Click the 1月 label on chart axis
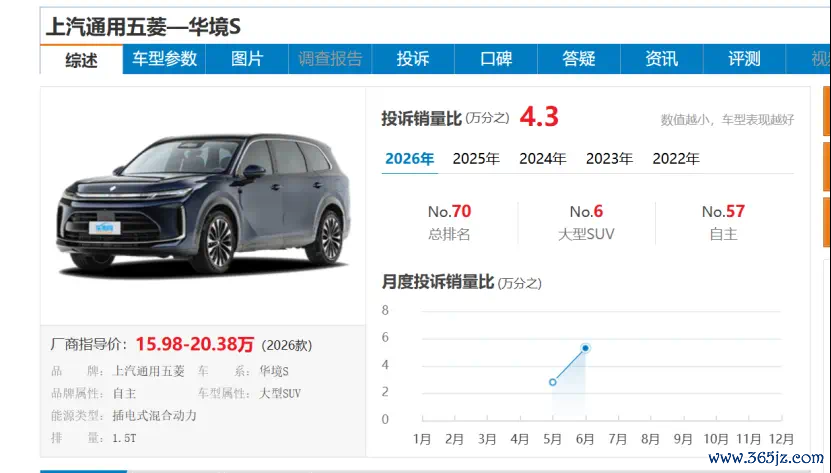 click(422, 439)
